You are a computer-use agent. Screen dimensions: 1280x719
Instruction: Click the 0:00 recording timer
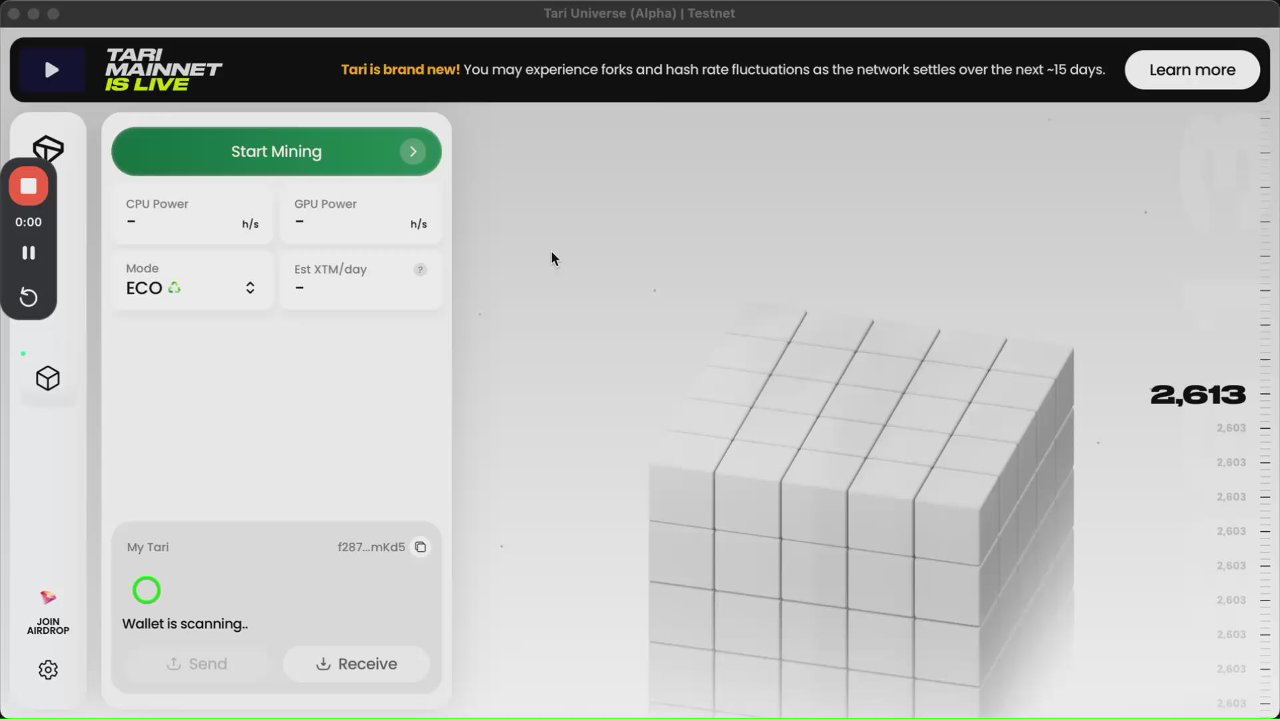coord(29,222)
